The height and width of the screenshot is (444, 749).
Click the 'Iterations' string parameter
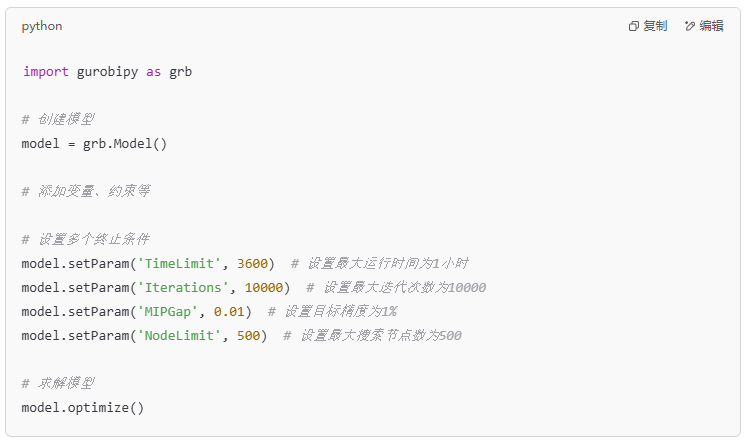pos(183,287)
